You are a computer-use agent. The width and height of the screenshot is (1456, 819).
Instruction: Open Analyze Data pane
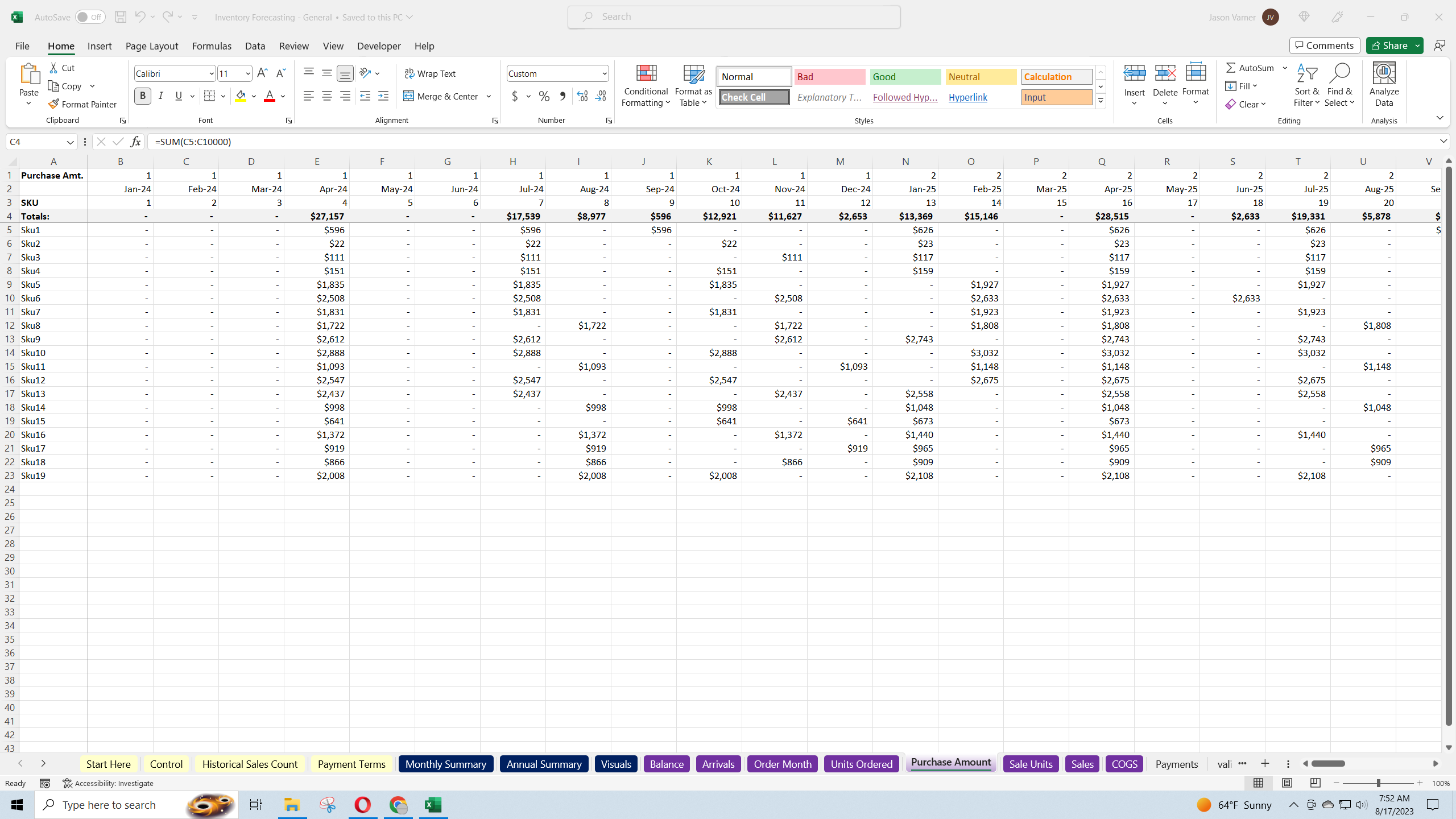(1384, 84)
